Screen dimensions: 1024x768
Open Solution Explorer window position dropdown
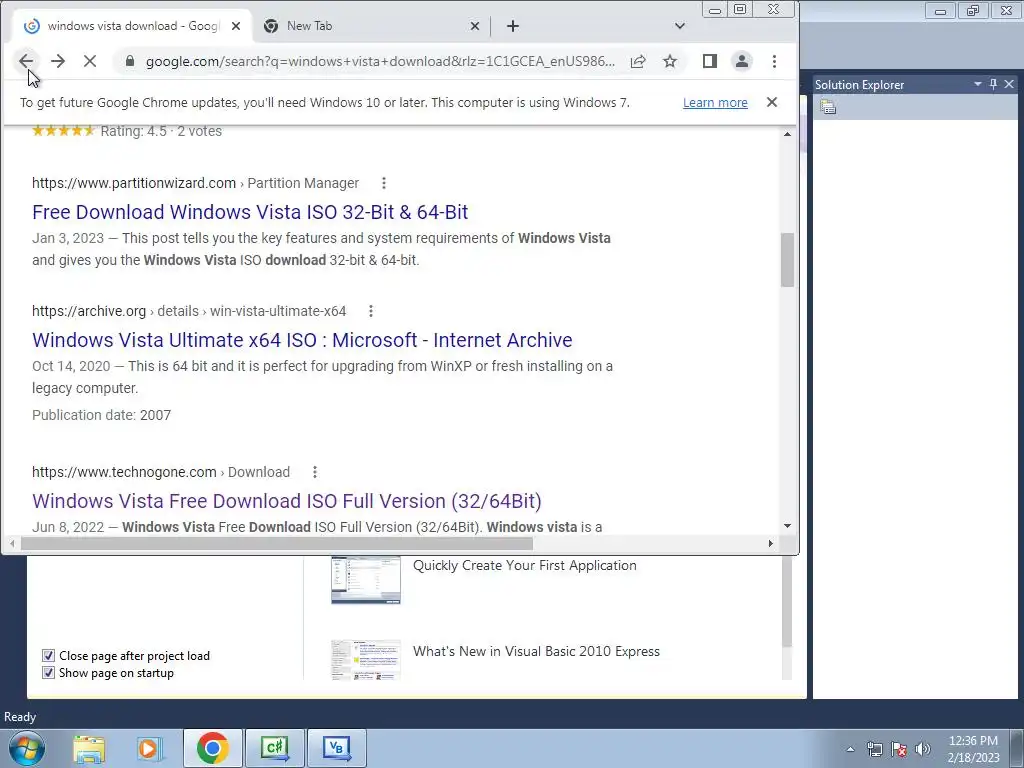pos(978,84)
